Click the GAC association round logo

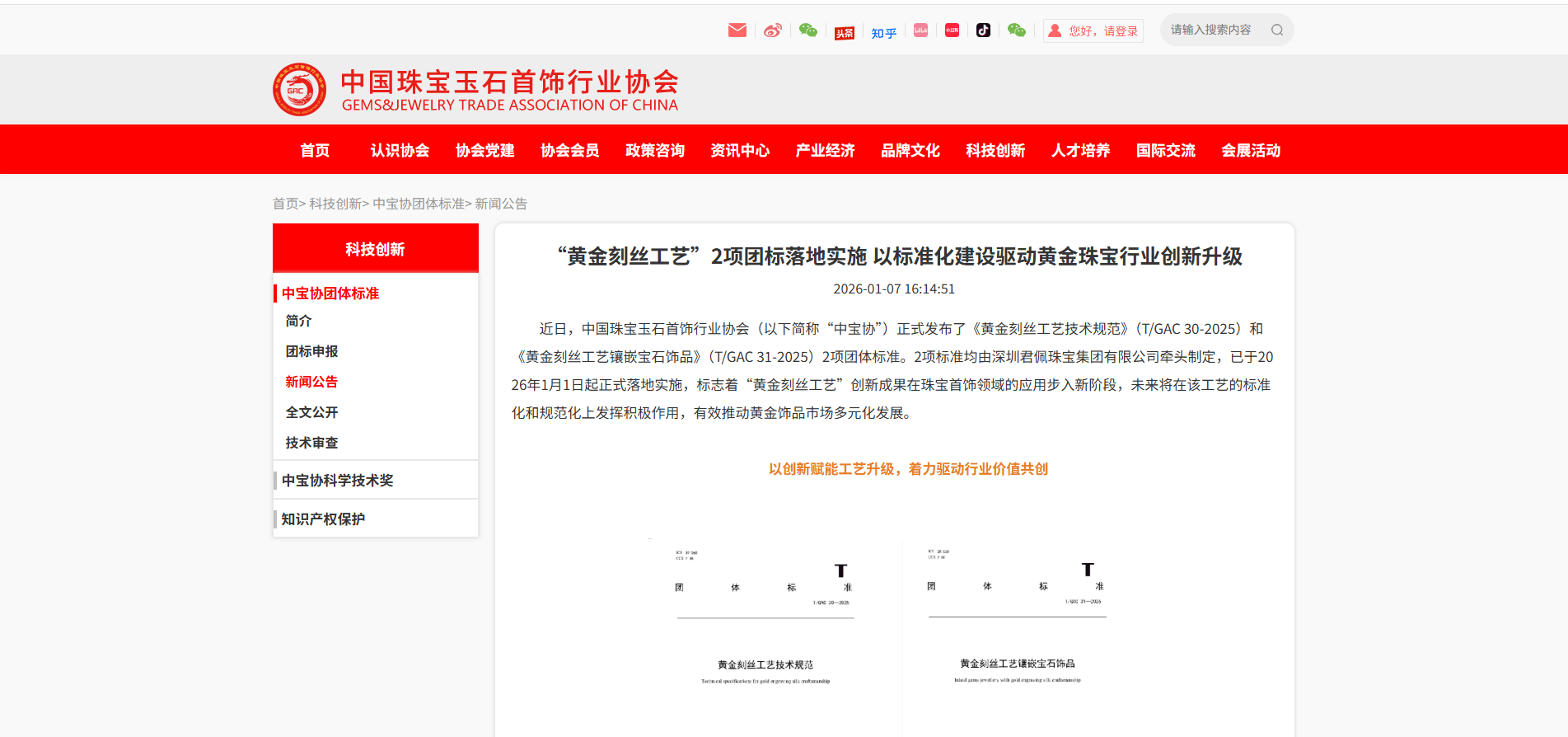pyautogui.click(x=300, y=89)
